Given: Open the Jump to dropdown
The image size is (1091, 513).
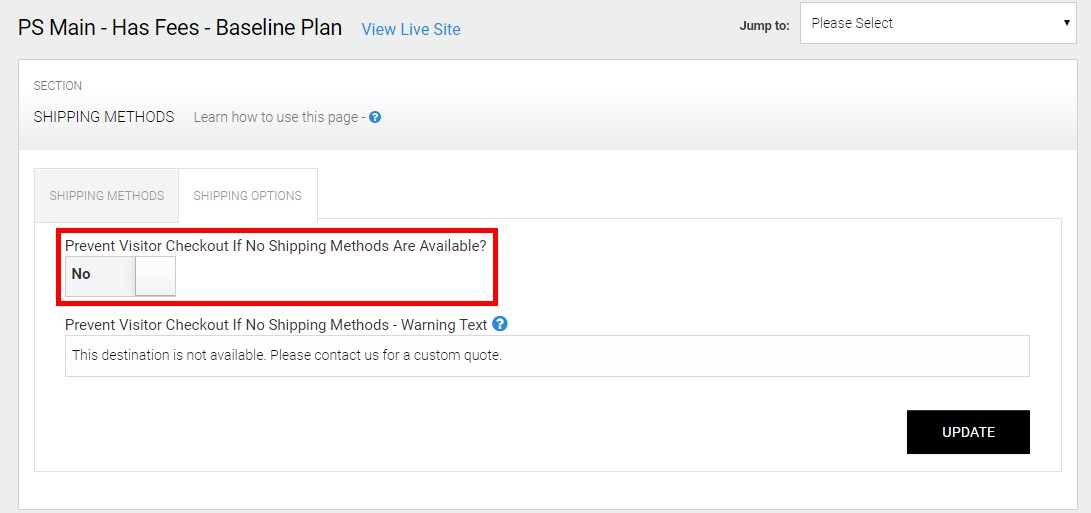Looking at the screenshot, I should pos(938,24).
